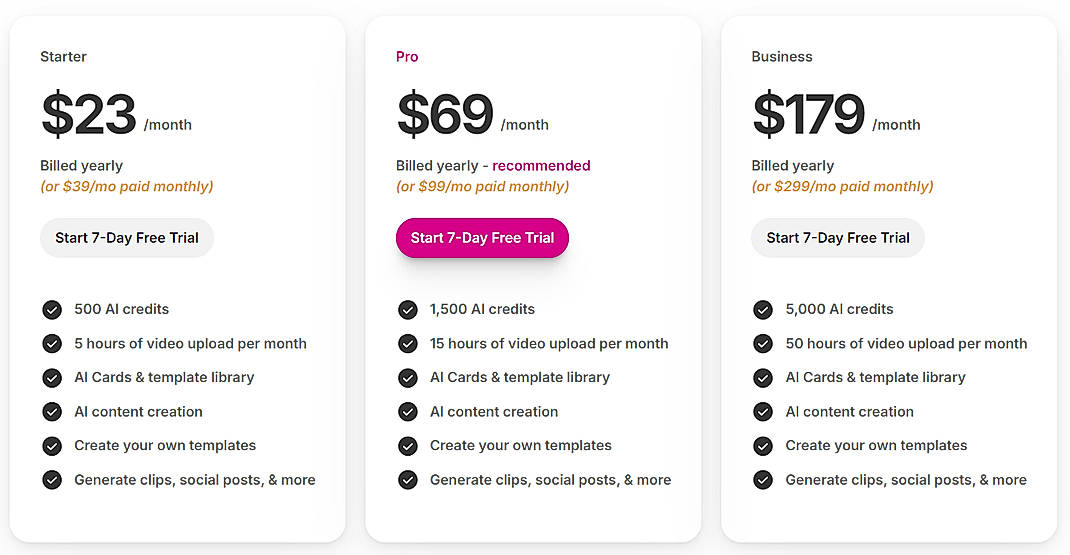Select the Business plan heading

[782, 57]
